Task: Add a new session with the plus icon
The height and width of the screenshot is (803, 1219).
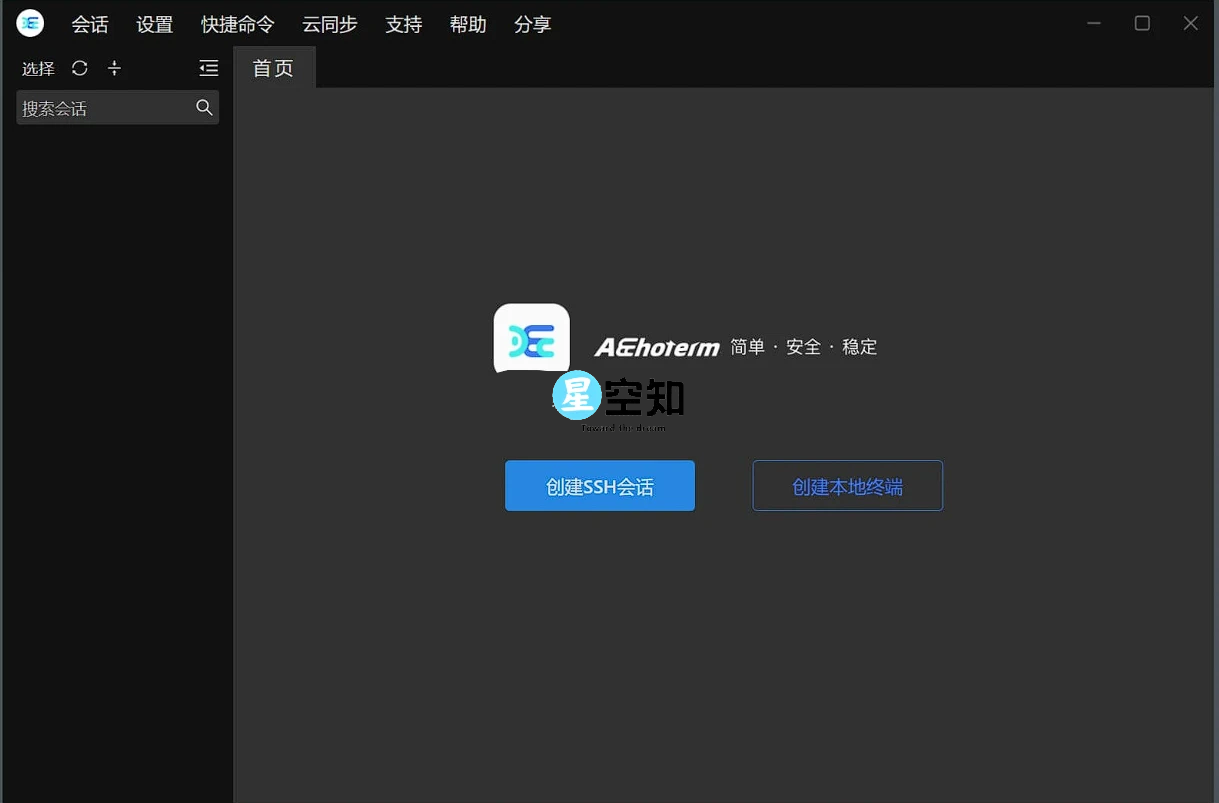Action: [114, 68]
